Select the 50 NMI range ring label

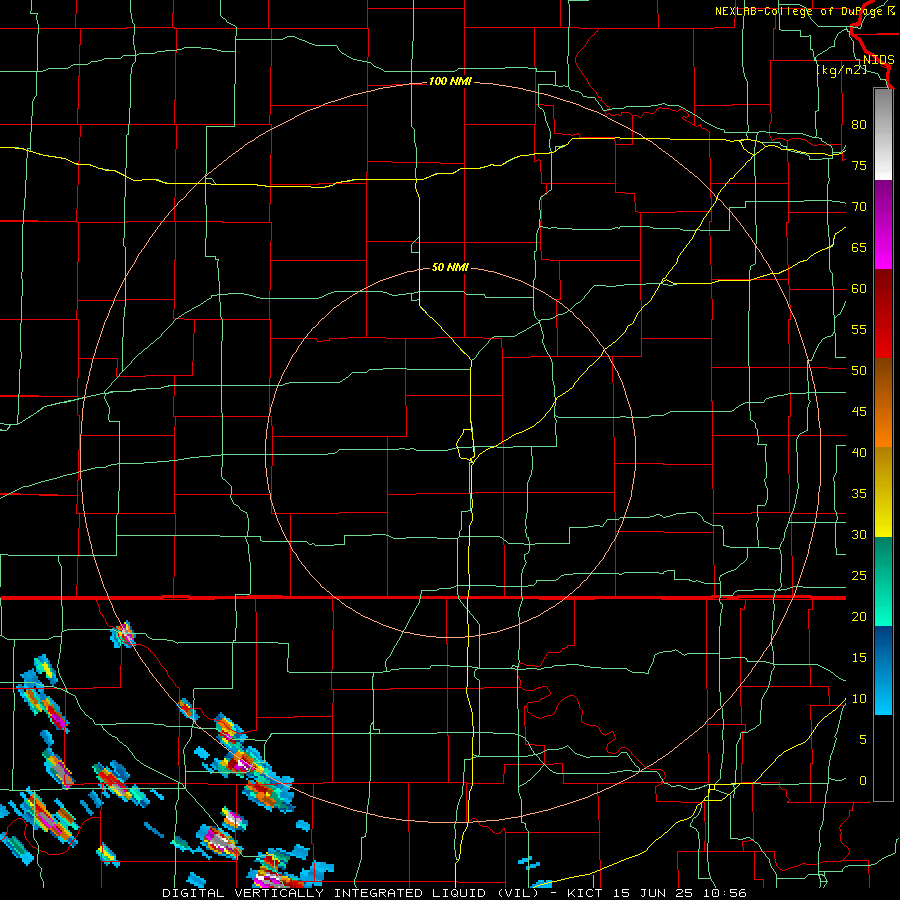pos(450,267)
